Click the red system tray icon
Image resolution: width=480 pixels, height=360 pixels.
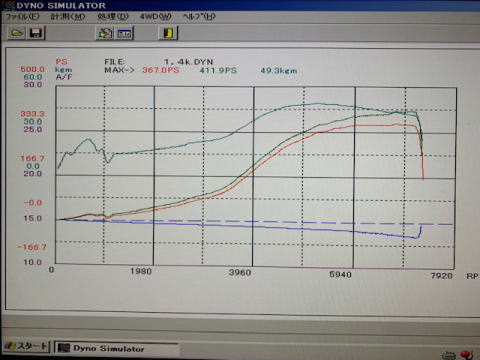tap(467, 354)
